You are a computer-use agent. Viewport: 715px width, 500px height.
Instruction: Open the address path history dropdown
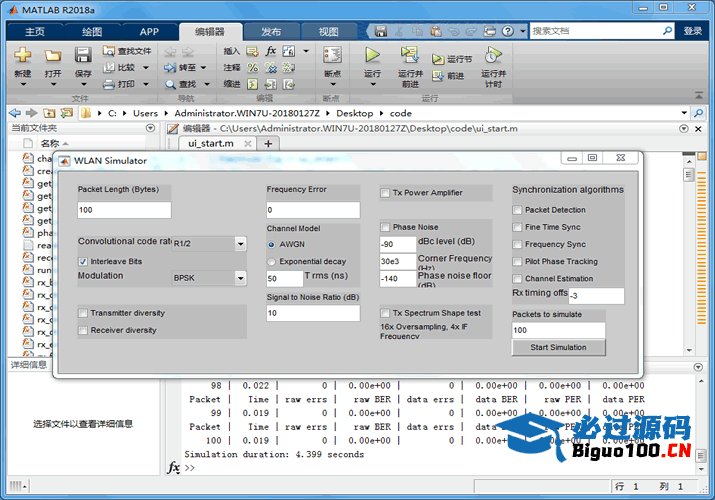pyautogui.click(x=684, y=113)
